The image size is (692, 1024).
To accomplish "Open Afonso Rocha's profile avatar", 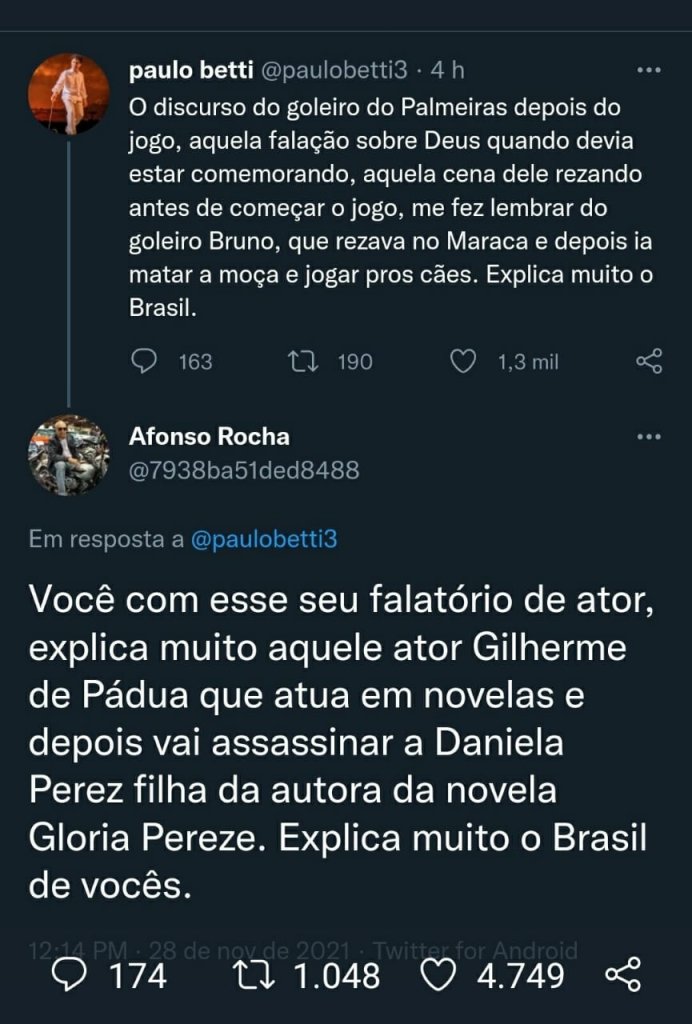I will (x=69, y=455).
